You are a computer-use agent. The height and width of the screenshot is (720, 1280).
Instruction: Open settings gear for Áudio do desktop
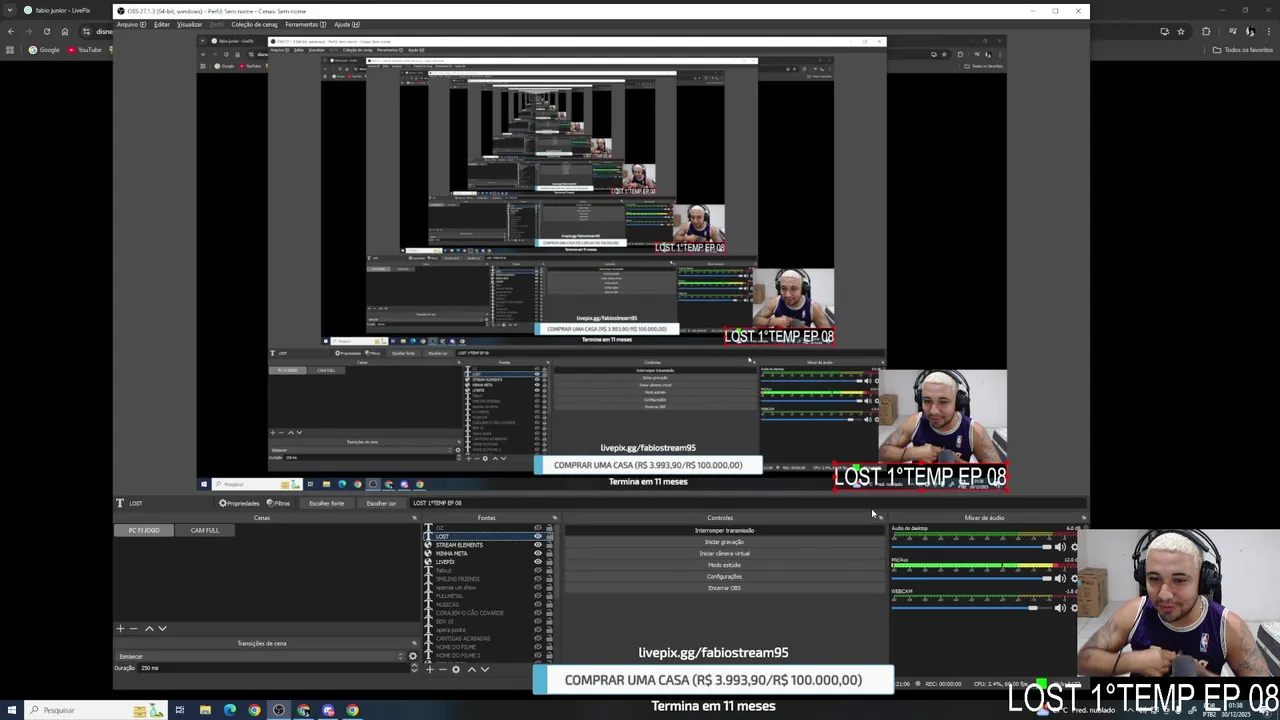1074,547
